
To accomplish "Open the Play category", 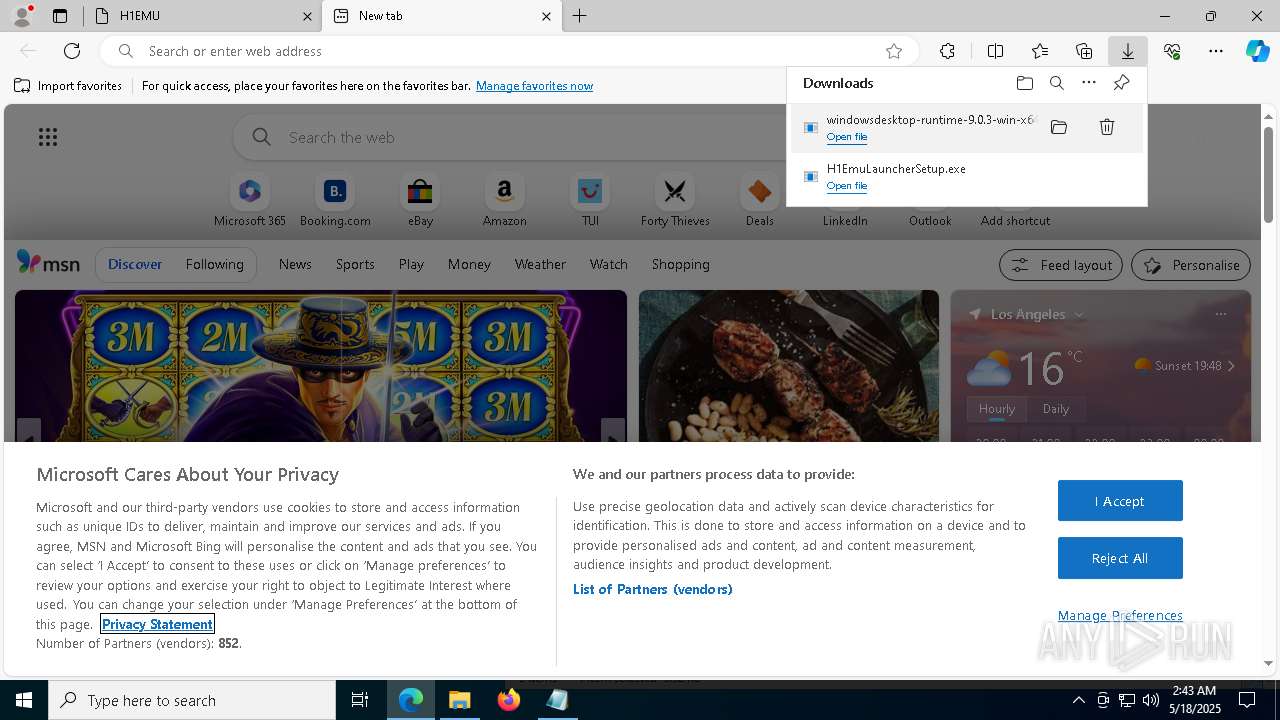I will point(411,265).
